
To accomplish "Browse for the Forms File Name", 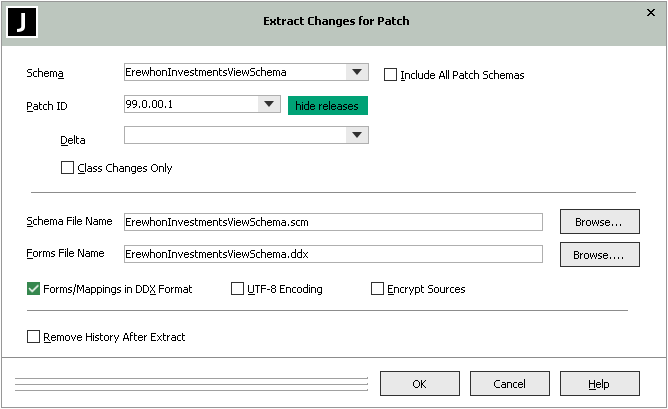I will tap(599, 255).
